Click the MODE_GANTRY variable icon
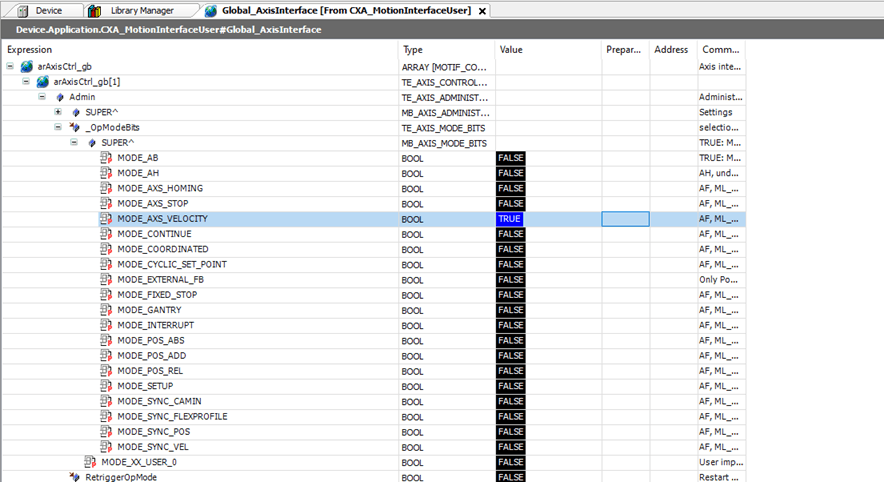Screen dimensions: 885x483 [x=107, y=310]
